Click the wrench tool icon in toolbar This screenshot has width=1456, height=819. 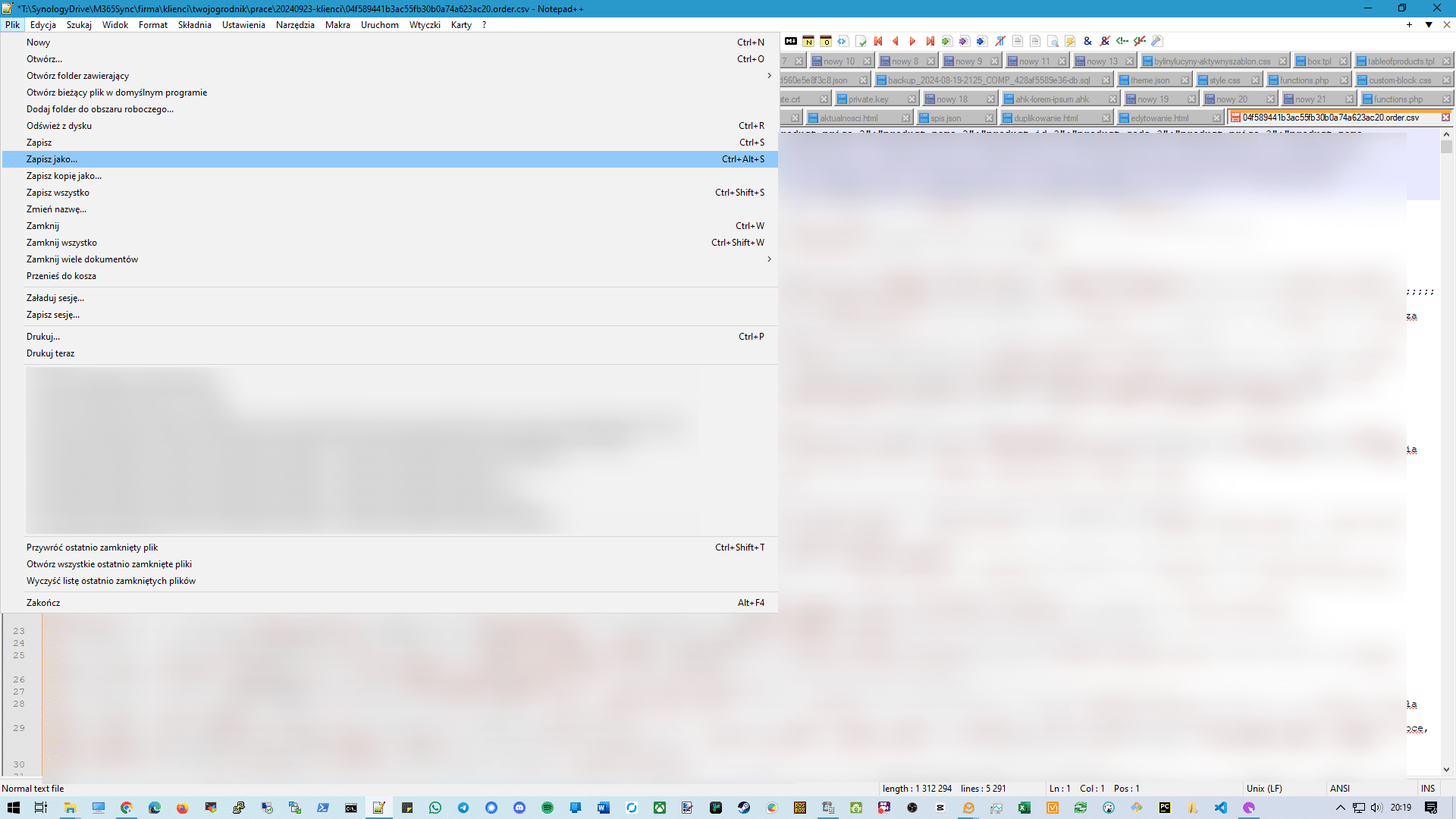(x=1157, y=41)
